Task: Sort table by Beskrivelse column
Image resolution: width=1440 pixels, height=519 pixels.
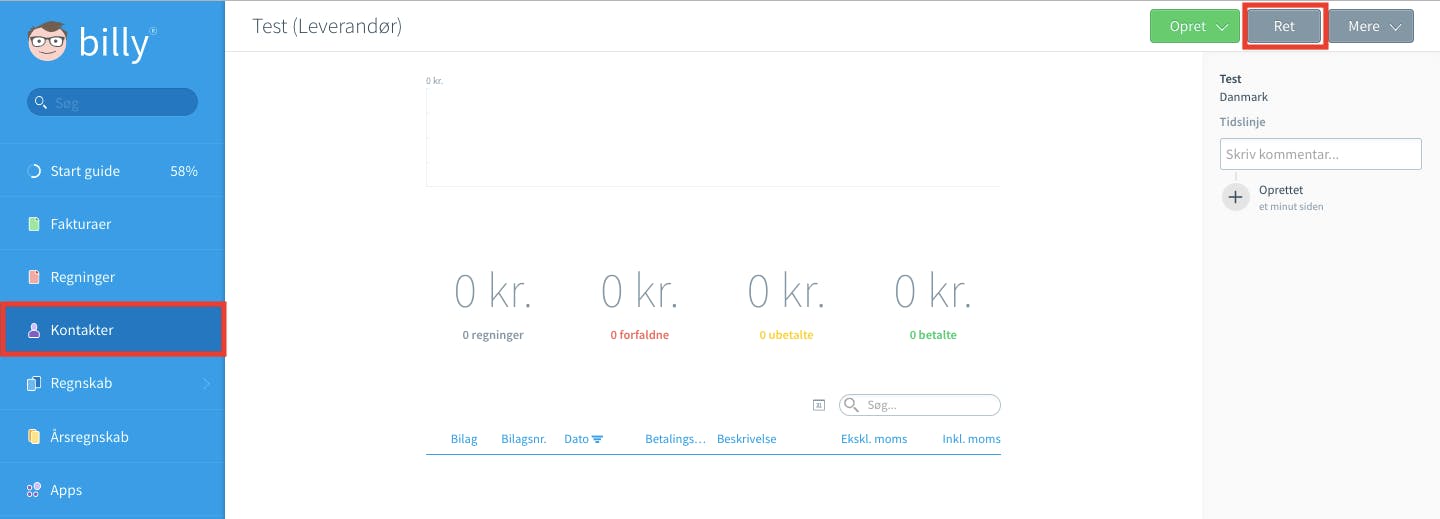Action: [x=746, y=439]
